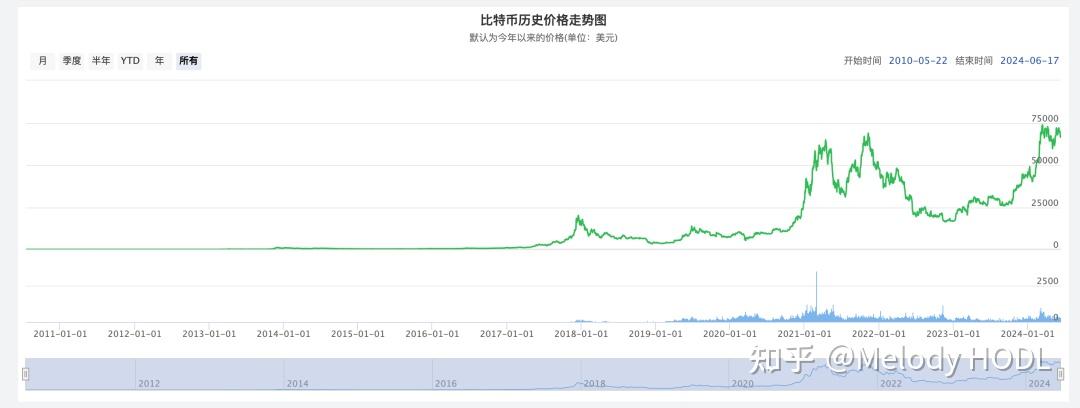Click the 2012 label in the navigator

click(x=148, y=383)
